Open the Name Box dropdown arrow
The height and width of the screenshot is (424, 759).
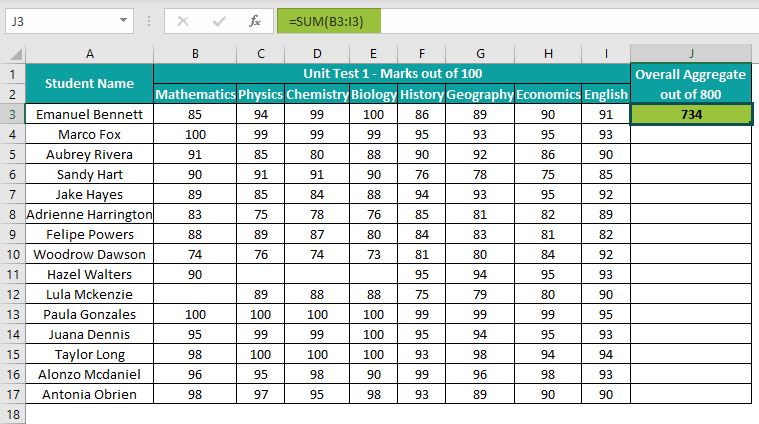tap(123, 20)
